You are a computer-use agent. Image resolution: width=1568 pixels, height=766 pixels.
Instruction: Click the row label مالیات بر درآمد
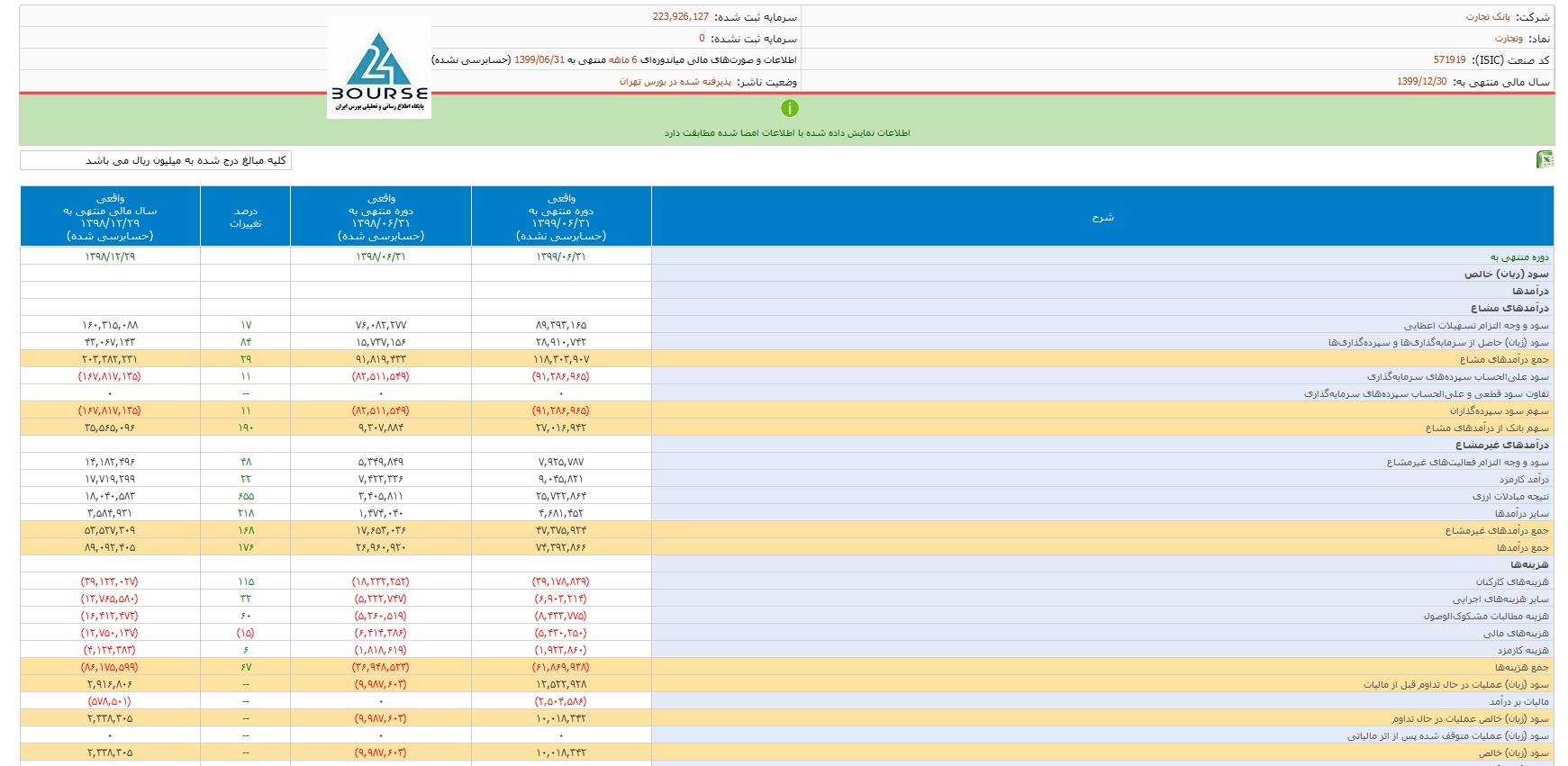tap(1518, 701)
